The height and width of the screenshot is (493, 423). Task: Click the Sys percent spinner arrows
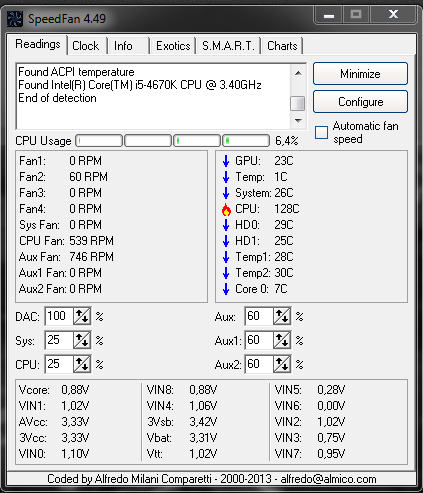pos(82,340)
